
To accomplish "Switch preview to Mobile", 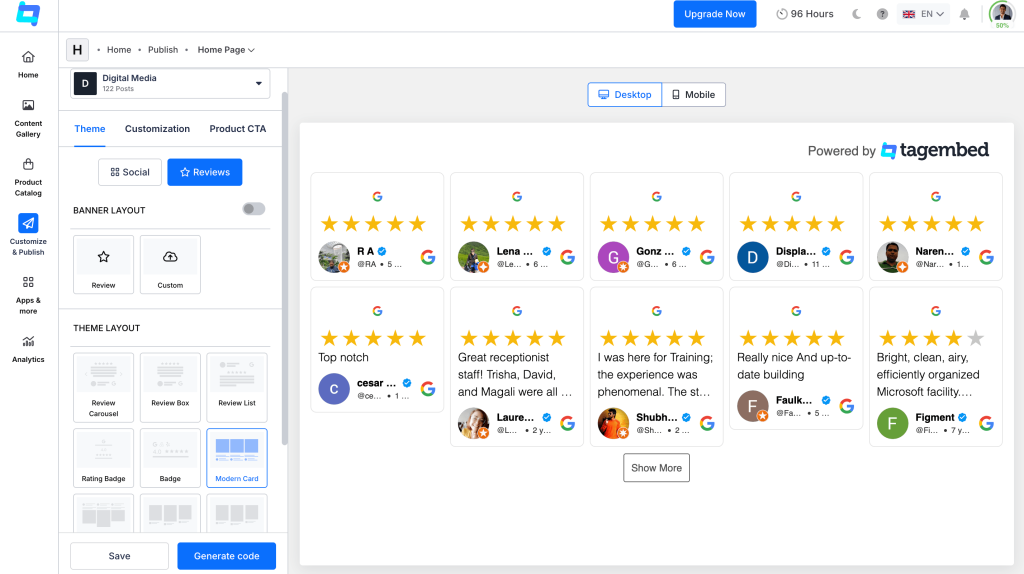I will pyautogui.click(x=694, y=95).
